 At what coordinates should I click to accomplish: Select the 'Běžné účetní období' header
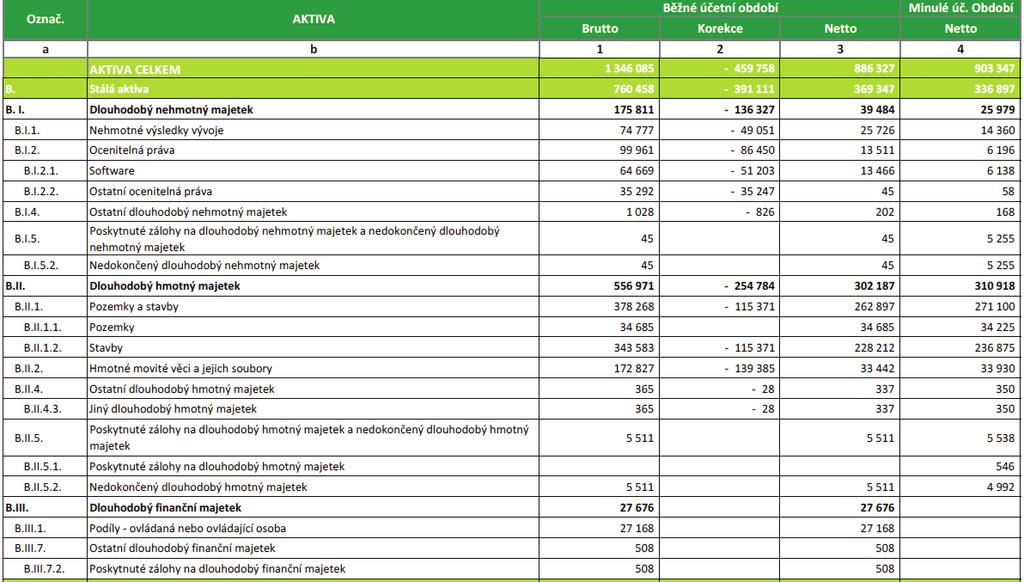tap(720, 8)
